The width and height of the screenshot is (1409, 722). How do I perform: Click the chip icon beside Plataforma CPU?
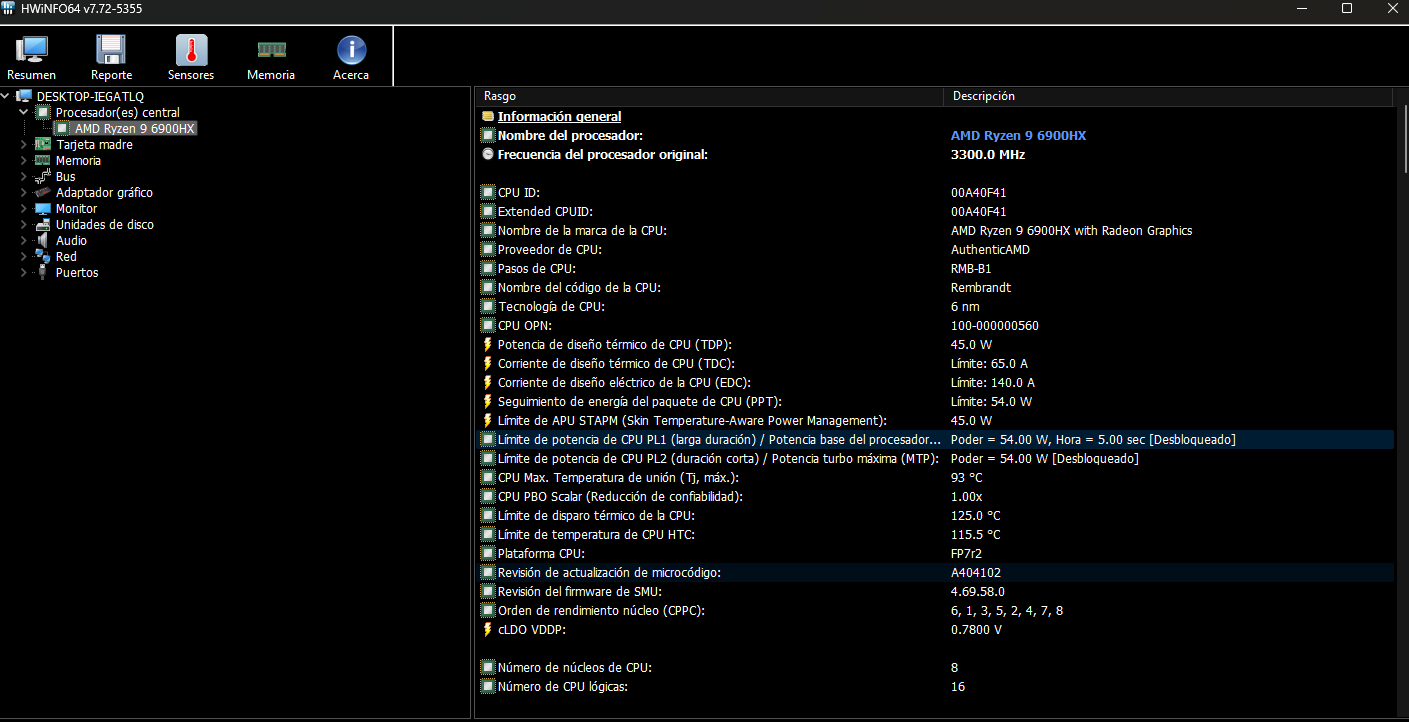[488, 553]
